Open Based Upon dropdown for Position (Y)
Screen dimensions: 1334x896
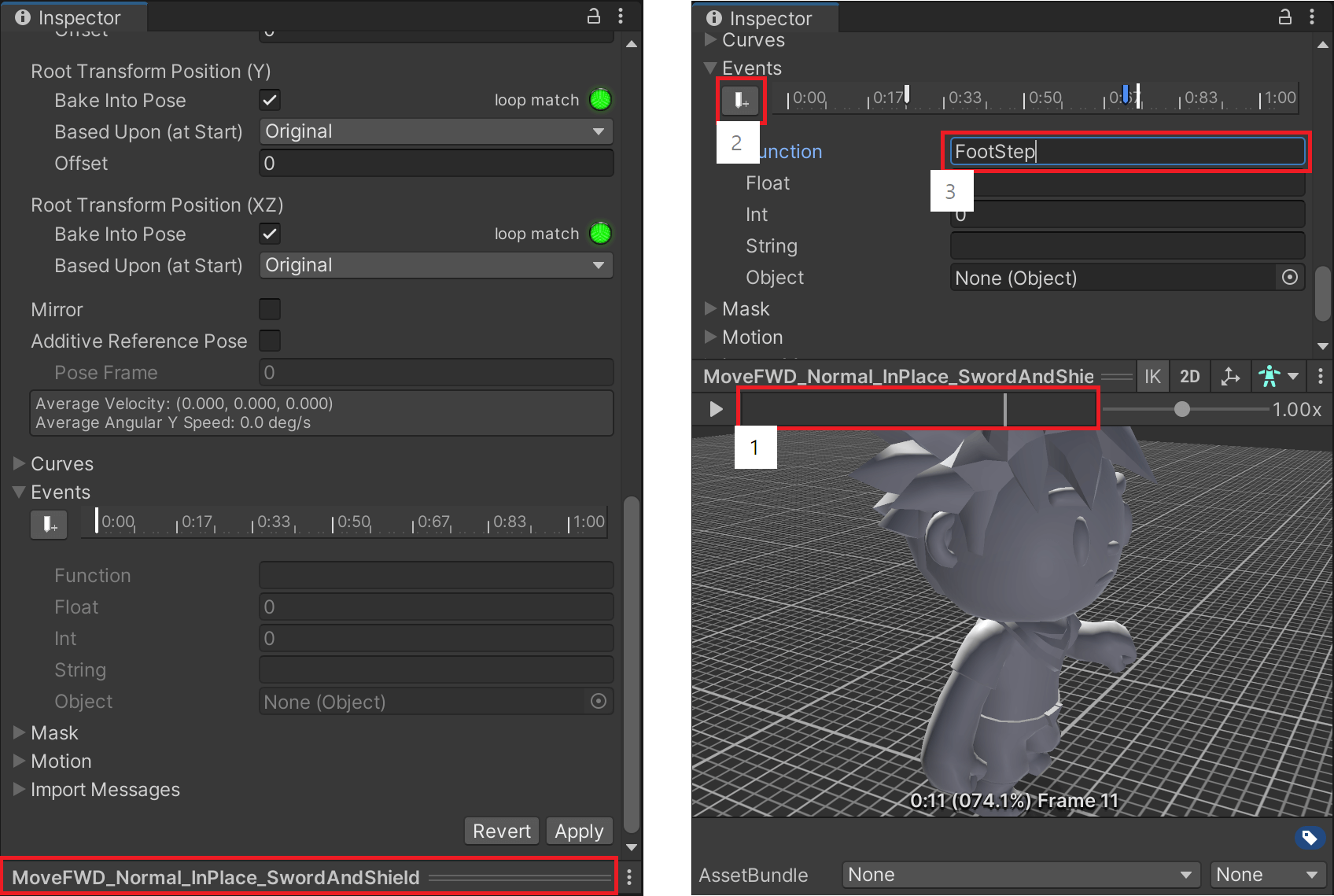(x=437, y=131)
